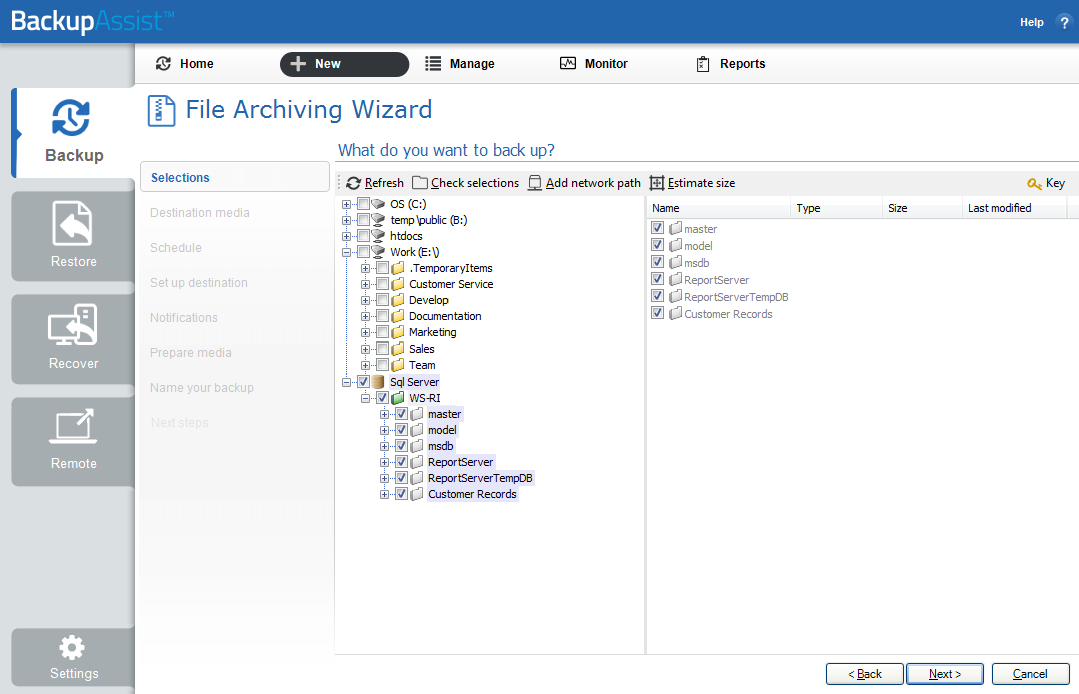Uncheck the msdb checkbox in tree
Screen dimensions: 1079x694
(402, 446)
